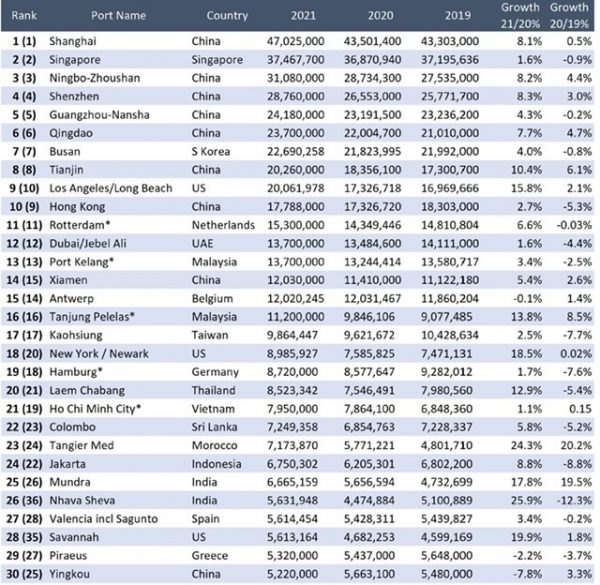
Task: Click the Port Name column header
Action: click(x=116, y=16)
